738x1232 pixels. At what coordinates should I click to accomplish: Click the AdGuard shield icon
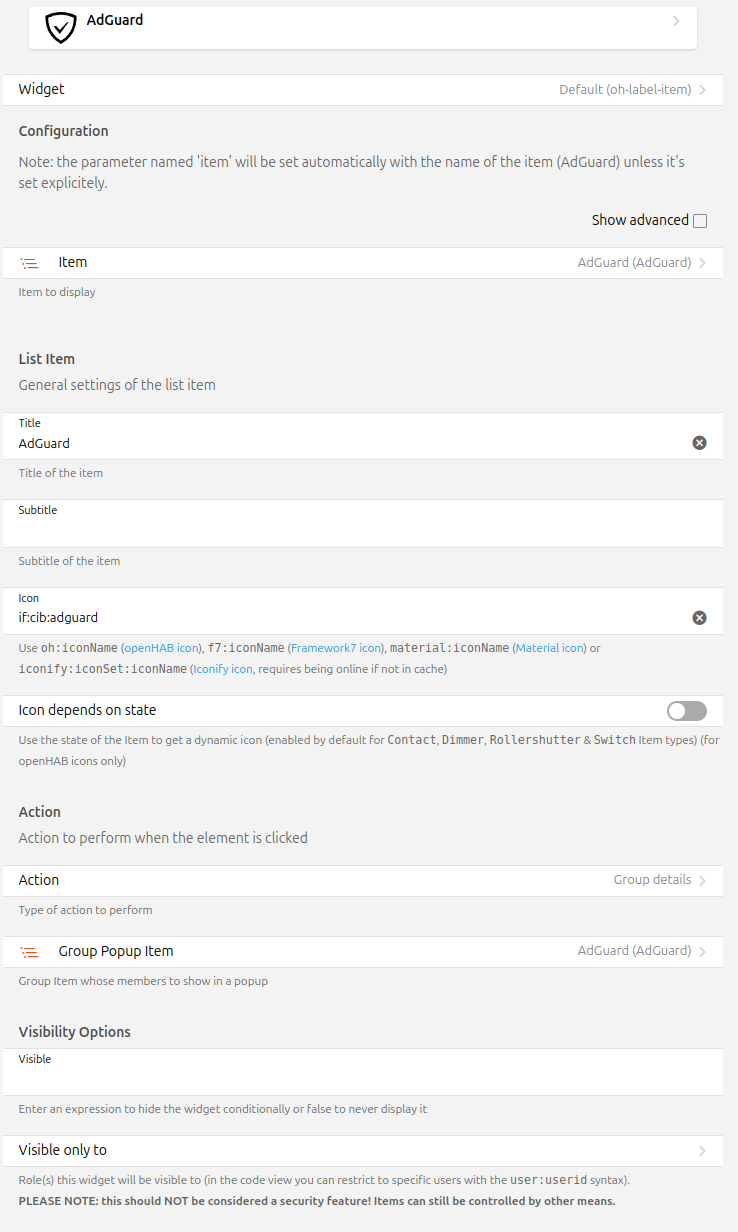point(62,27)
